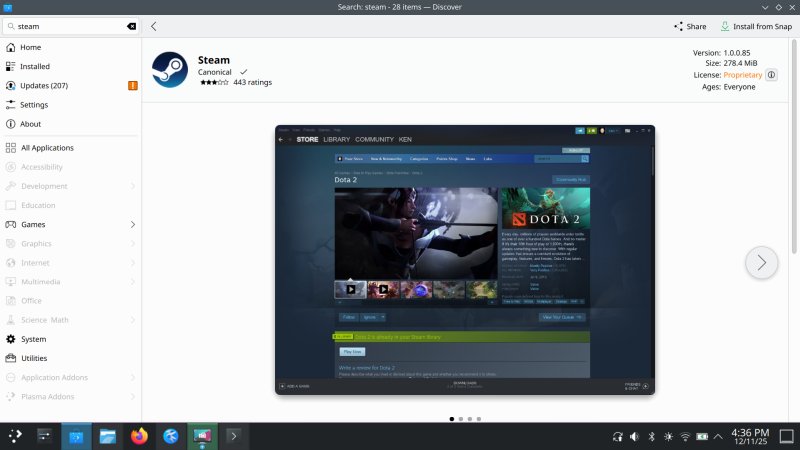Clear the steam search text
Image resolution: width=800 pixels, height=450 pixels.
(x=132, y=27)
